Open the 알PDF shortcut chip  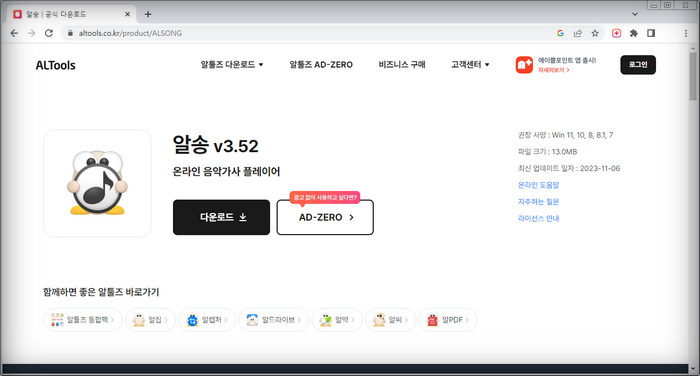pos(448,320)
